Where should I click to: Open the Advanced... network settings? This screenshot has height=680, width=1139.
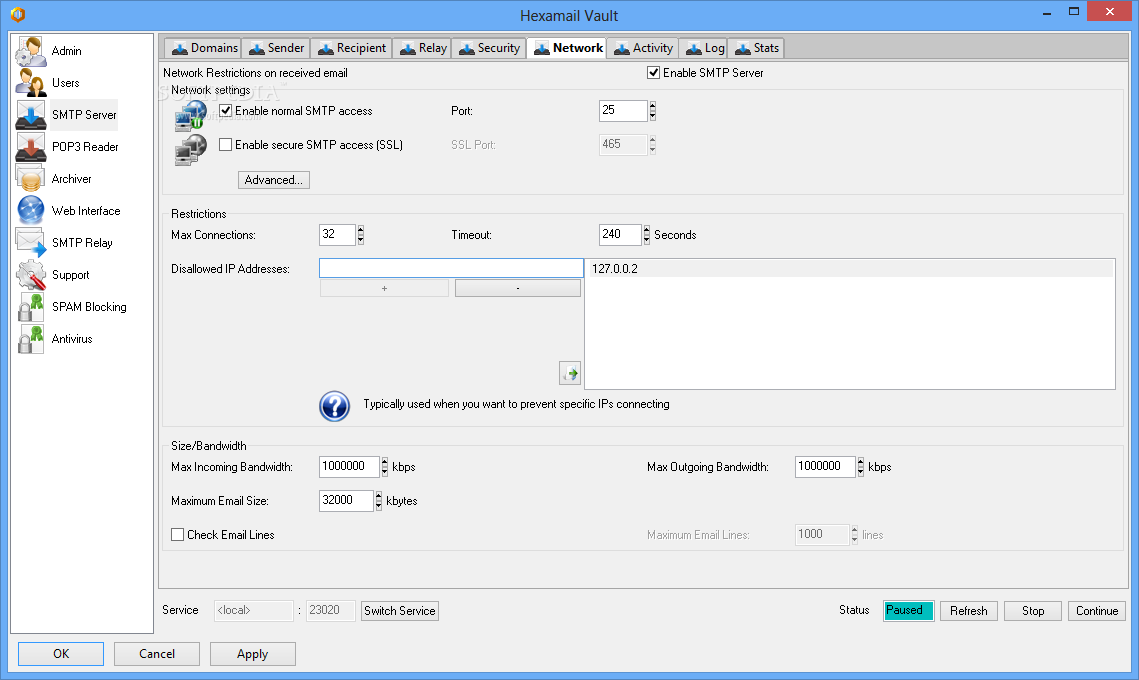point(274,180)
